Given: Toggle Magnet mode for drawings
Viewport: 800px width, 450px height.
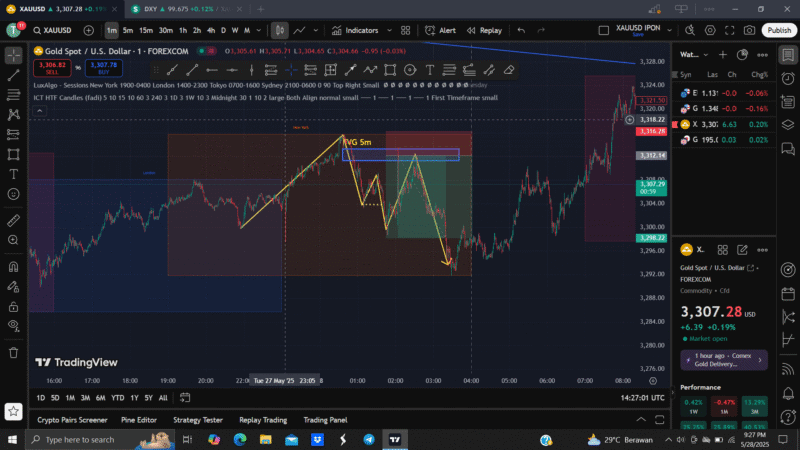Looking at the screenshot, I should (x=14, y=266).
